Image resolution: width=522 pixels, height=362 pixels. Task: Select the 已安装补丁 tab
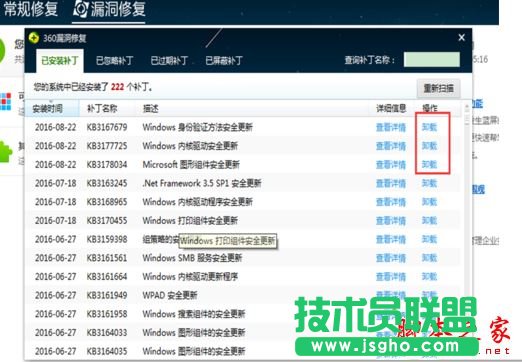click(60, 61)
